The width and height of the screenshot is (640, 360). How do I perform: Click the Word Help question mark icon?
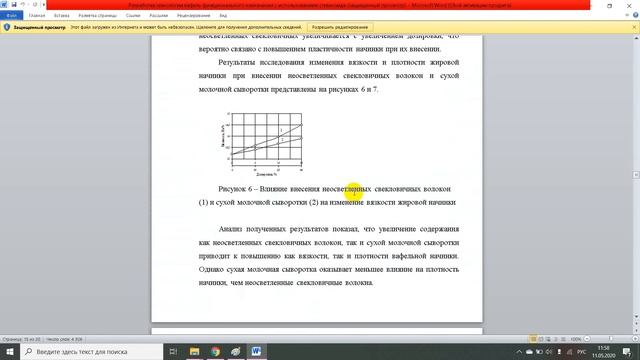(636, 15)
